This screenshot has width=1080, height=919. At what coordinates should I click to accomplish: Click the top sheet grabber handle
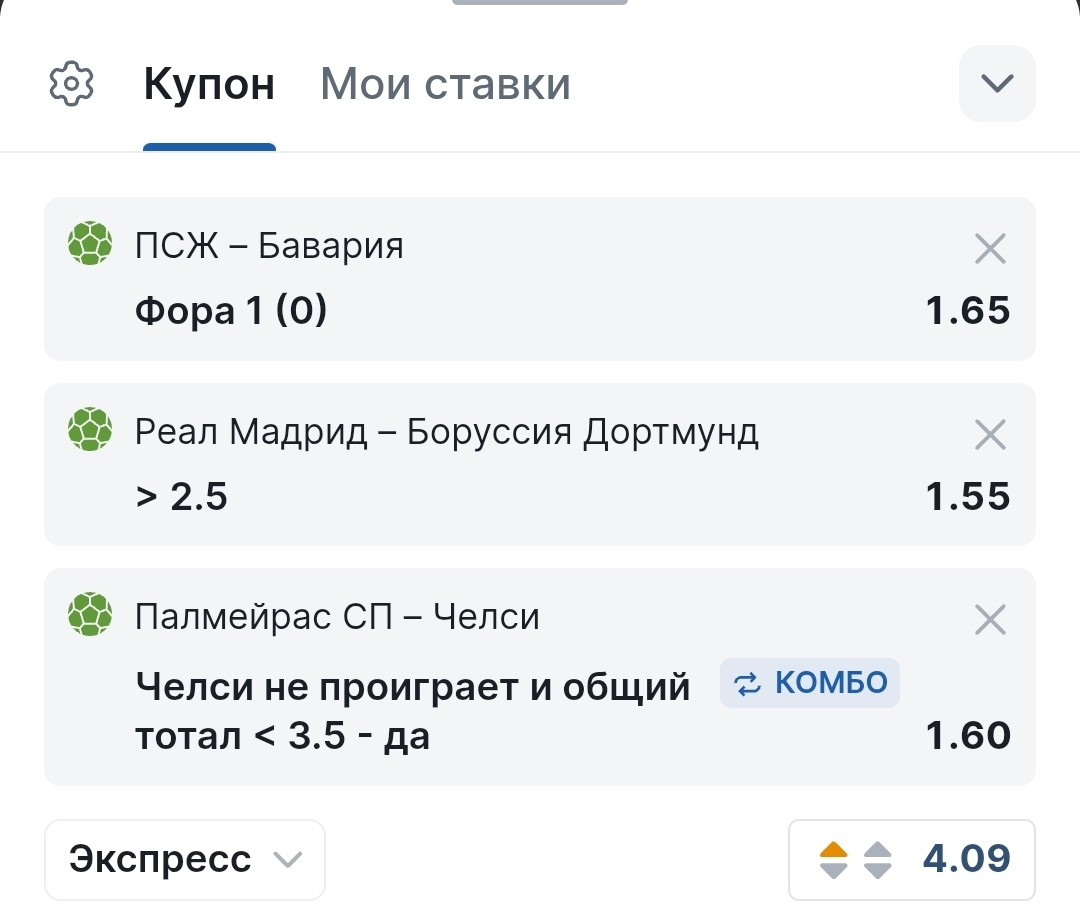(539, 2)
